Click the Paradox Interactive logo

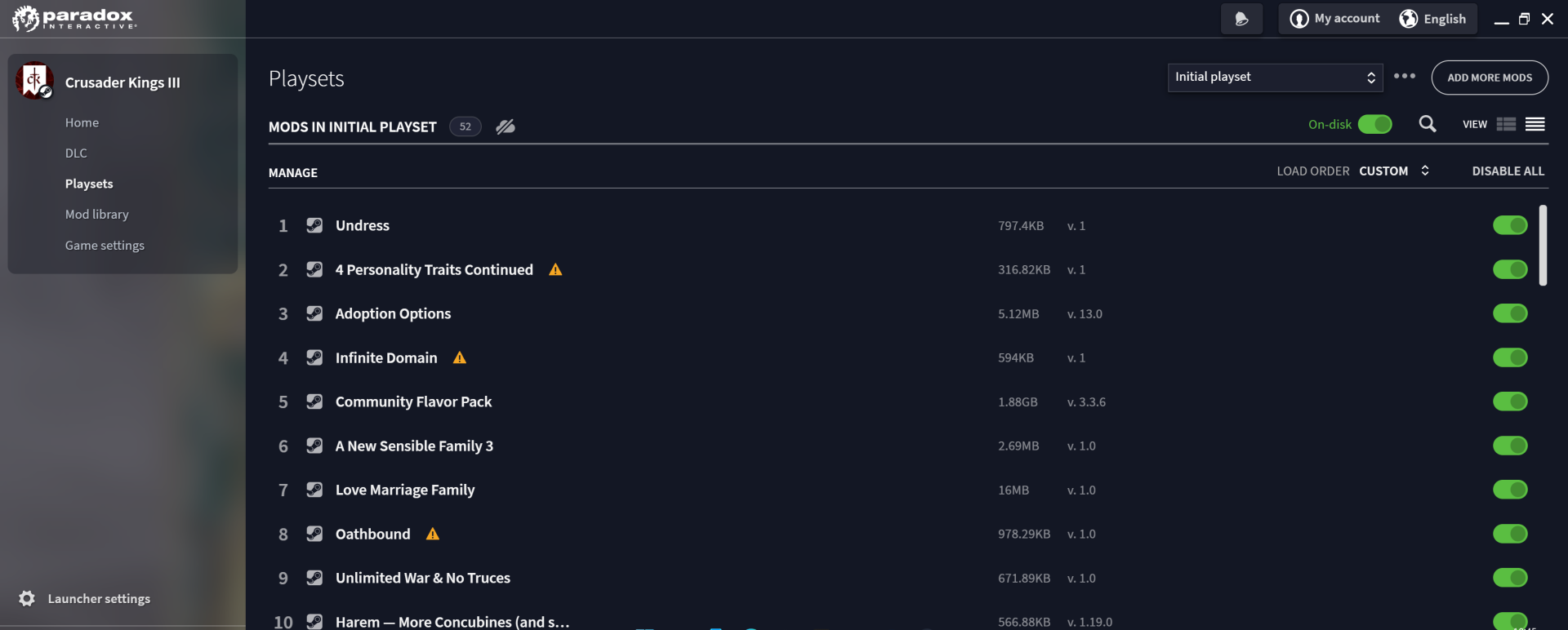pyautogui.click(x=74, y=18)
